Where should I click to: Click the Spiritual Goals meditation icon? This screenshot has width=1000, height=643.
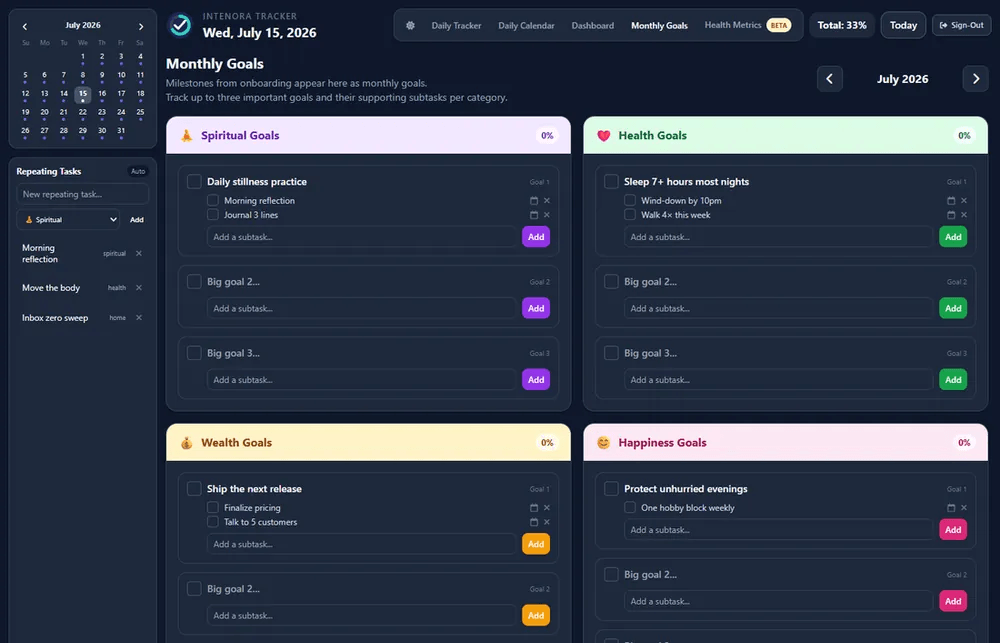(x=186, y=135)
